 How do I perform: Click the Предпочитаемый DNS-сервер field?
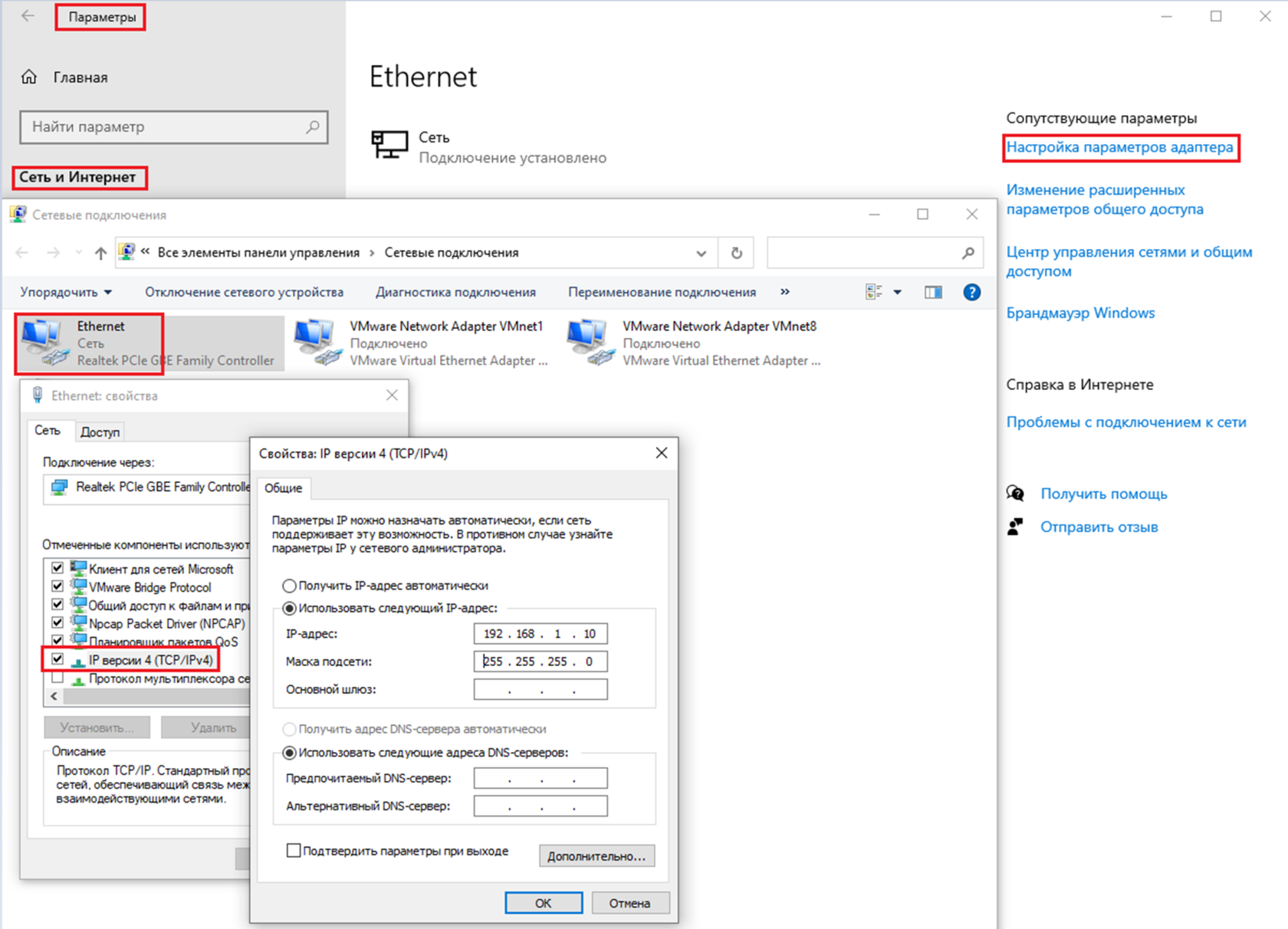coord(540,778)
